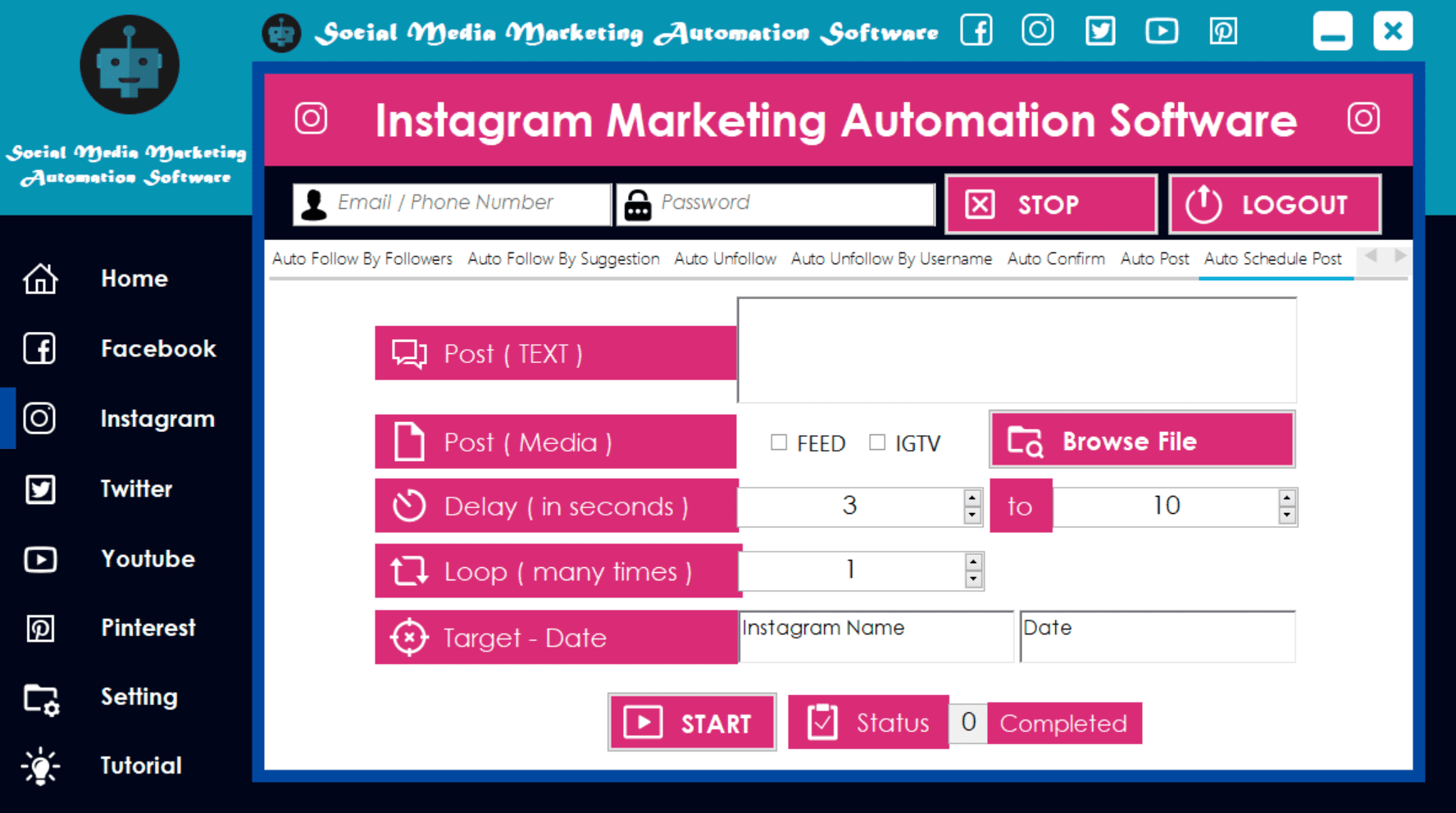Open Facebook icon in top title bar
Viewport: 1456px width, 813px height.
[976, 31]
